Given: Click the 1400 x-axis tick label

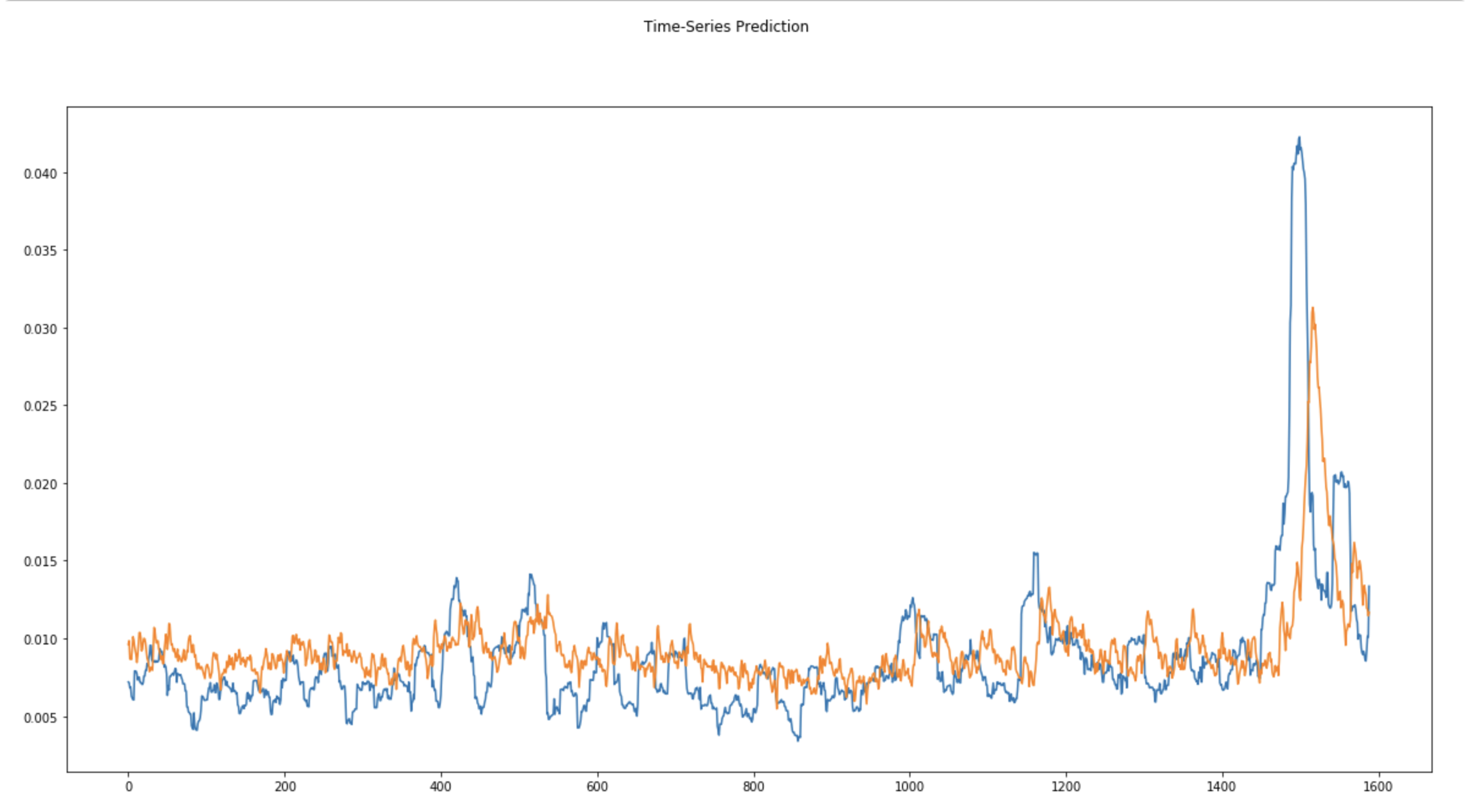Looking at the screenshot, I should [x=1222, y=787].
